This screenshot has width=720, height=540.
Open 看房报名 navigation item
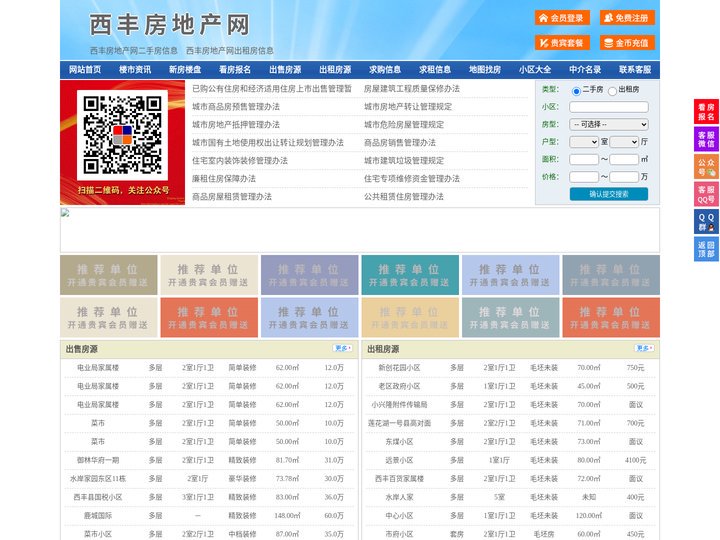point(235,70)
